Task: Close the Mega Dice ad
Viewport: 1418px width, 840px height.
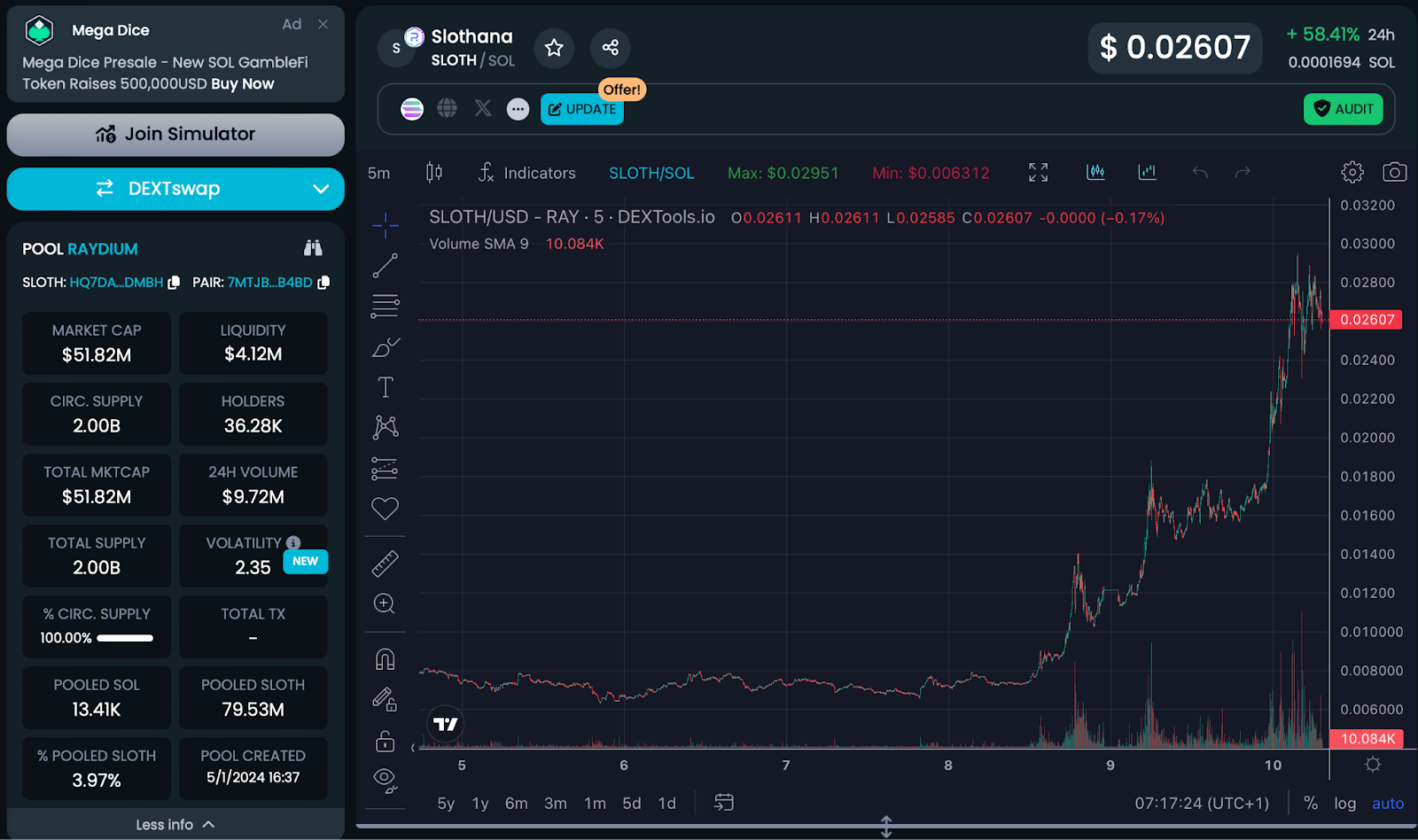Action: 323,24
